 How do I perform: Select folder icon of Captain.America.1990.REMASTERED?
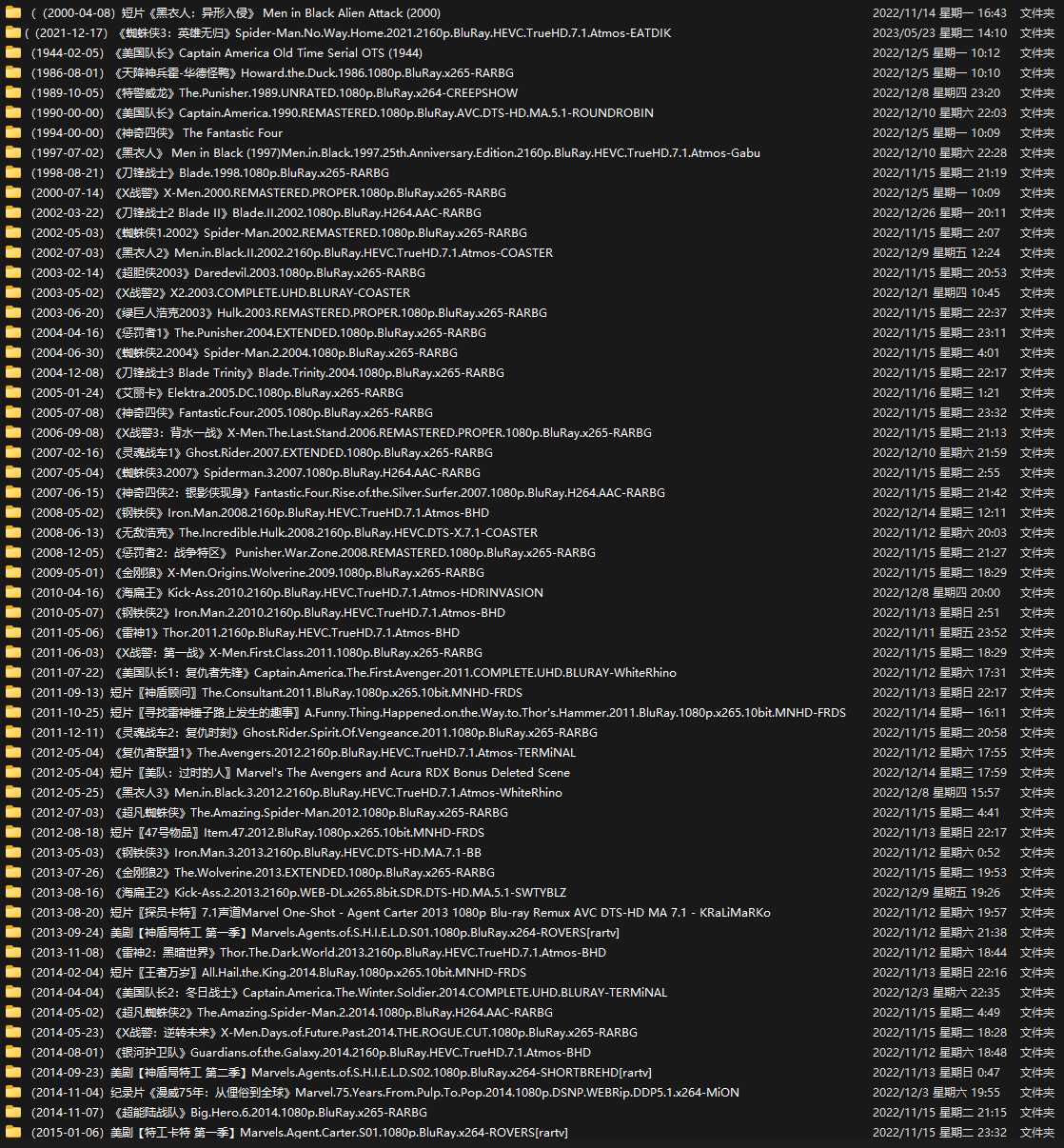coord(12,113)
